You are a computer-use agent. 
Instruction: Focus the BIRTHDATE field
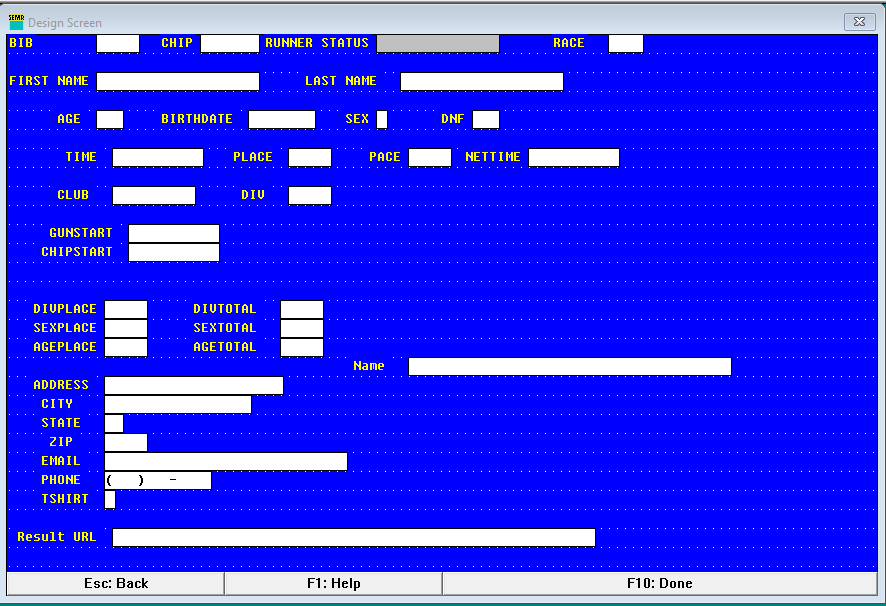coord(282,119)
